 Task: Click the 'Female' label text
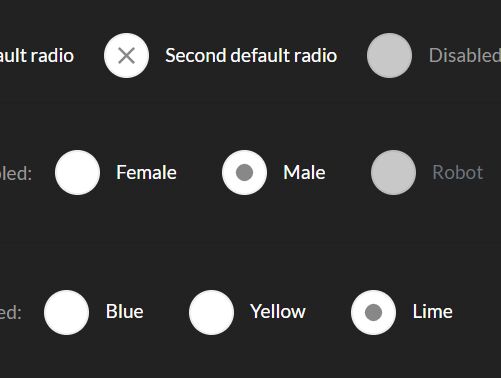(x=146, y=172)
